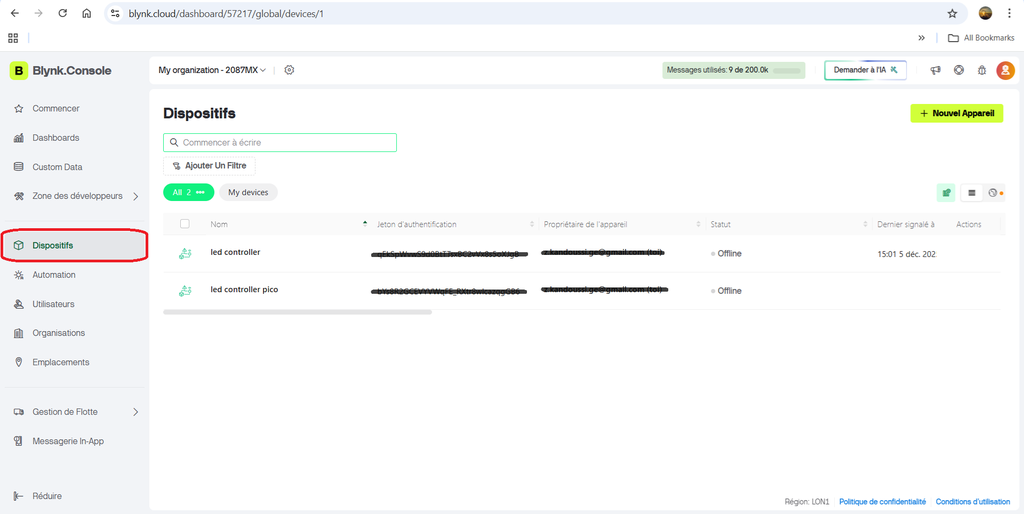Collapse the sidebar with Réduire

38,496
